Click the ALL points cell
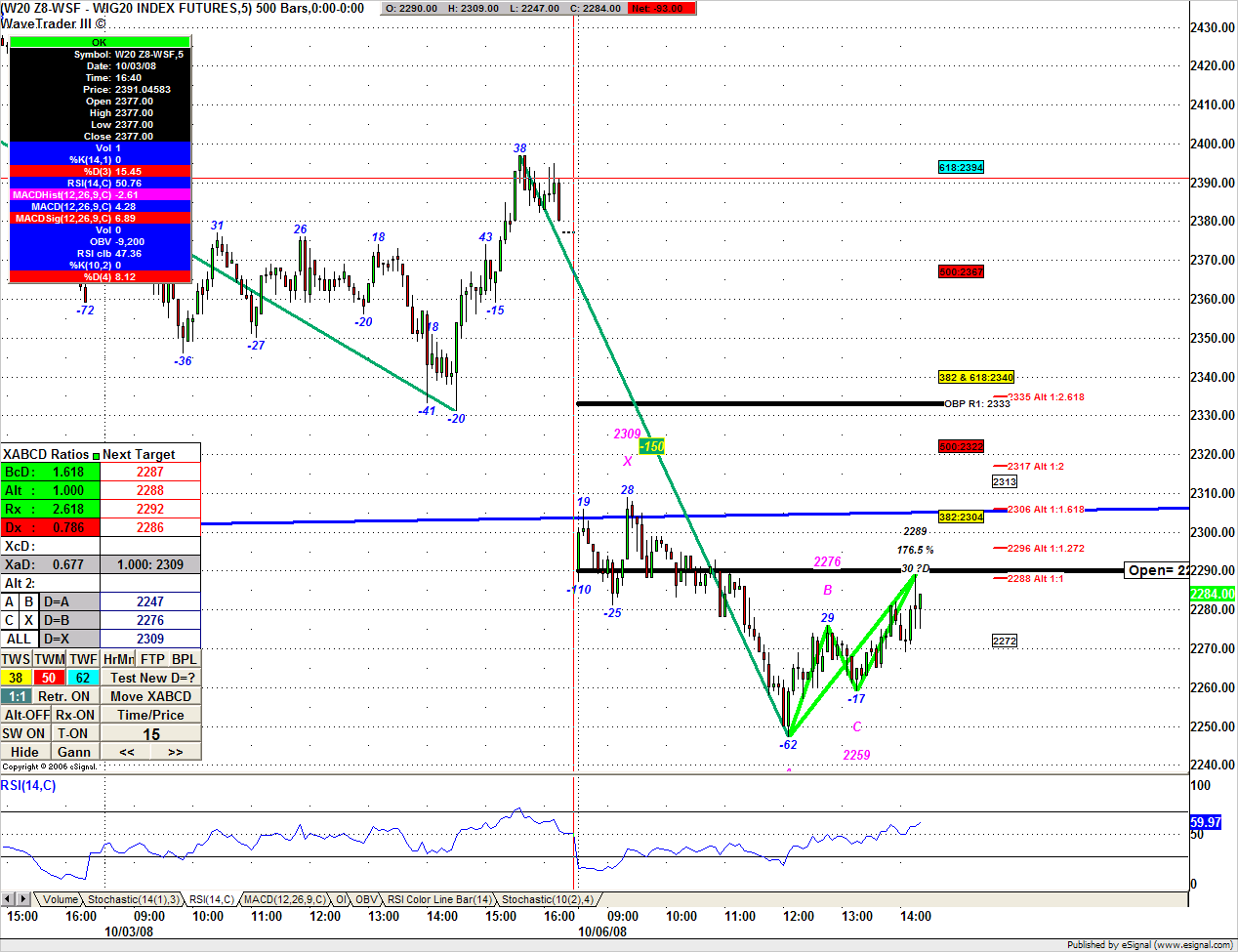Viewport: 1238px width, 952px height. coord(20,639)
